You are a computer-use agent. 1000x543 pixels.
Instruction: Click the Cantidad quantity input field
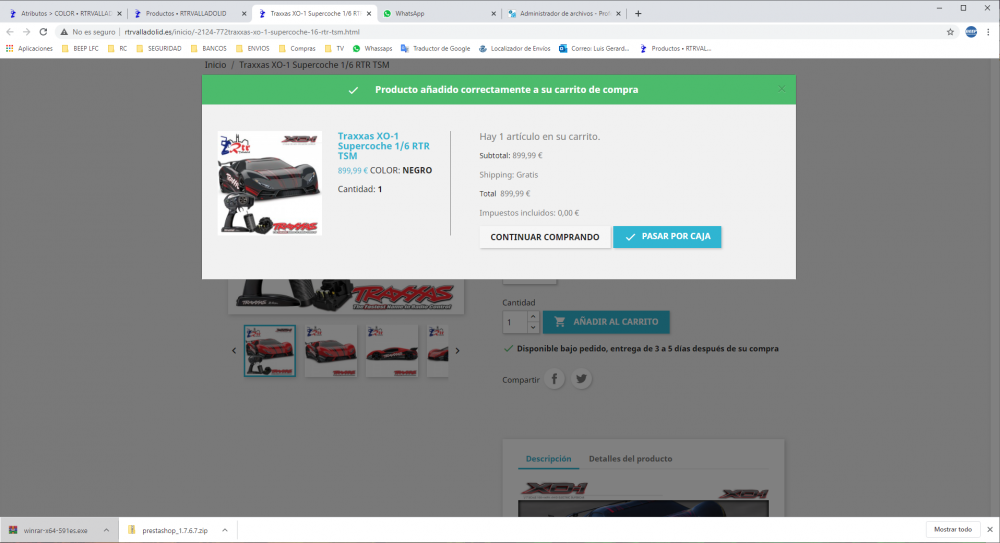tap(515, 322)
